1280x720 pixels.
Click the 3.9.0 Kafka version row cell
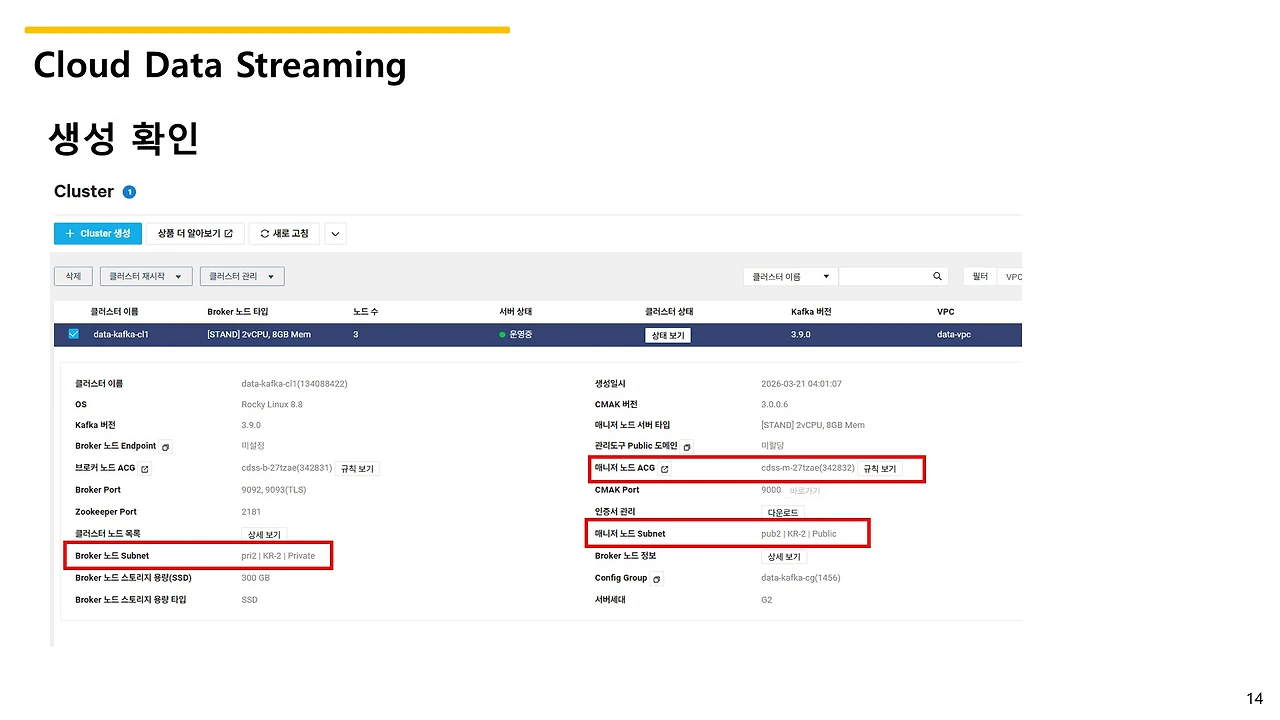point(801,334)
